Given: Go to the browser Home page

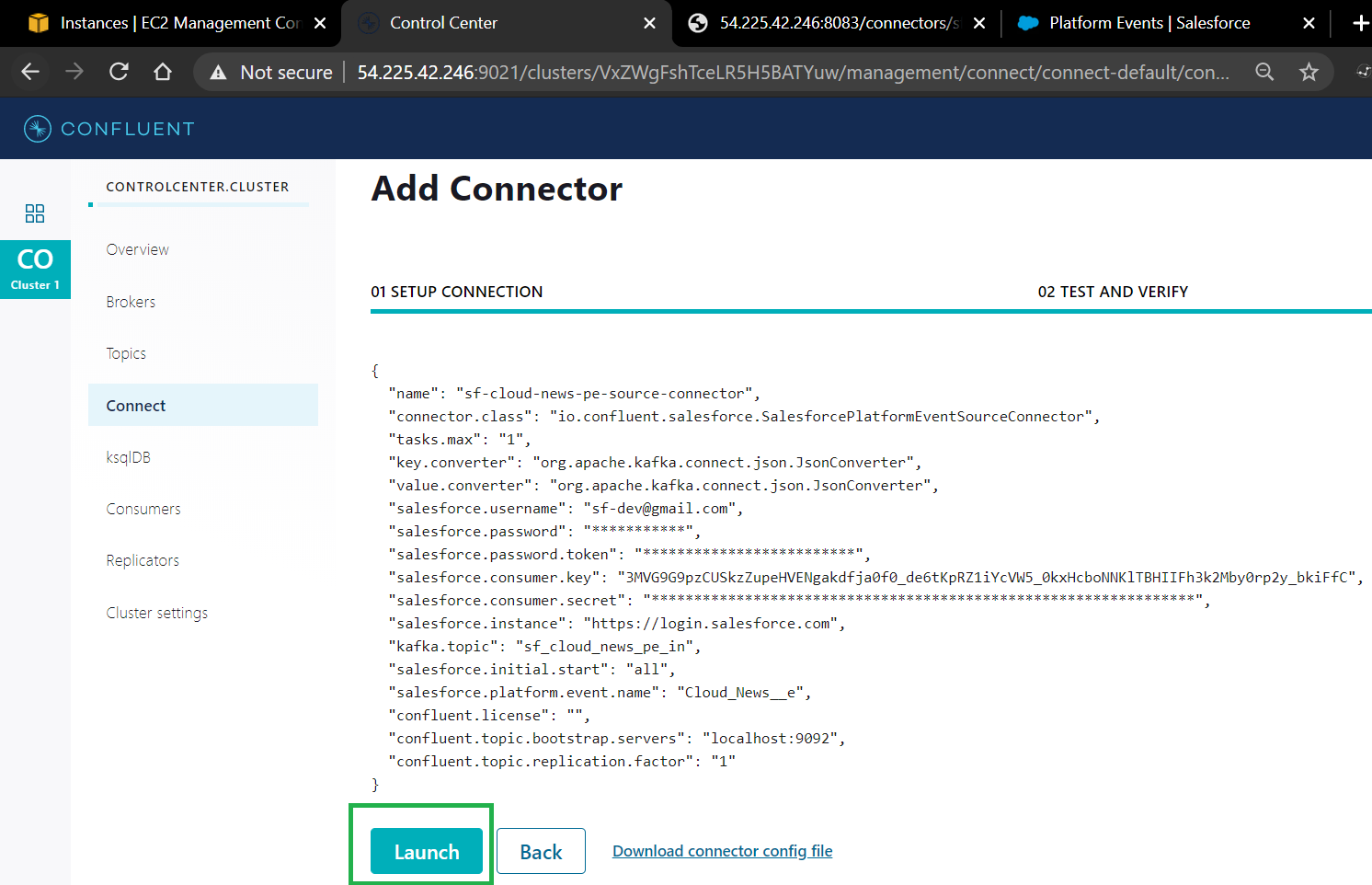Looking at the screenshot, I should pyautogui.click(x=163, y=72).
